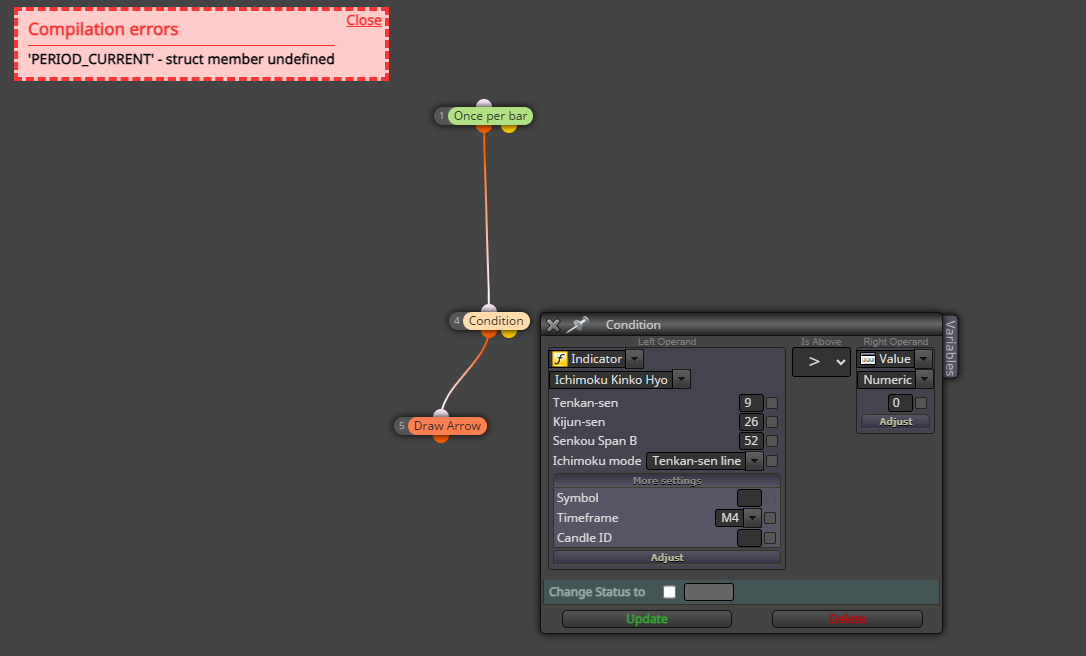Click bottom output connector of Draw Arrow
Viewport: 1086px width, 656px height.
tap(440, 438)
